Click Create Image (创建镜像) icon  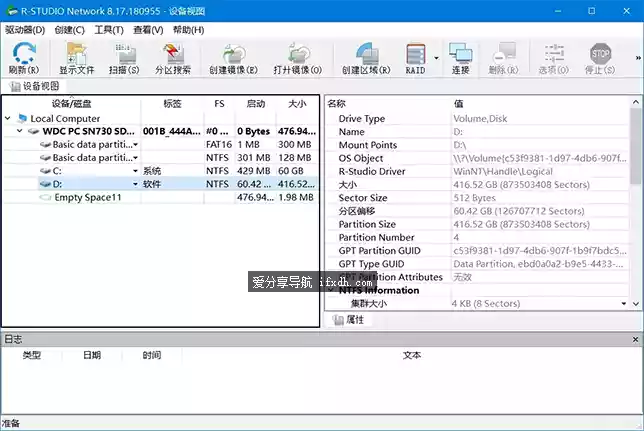(x=233, y=58)
